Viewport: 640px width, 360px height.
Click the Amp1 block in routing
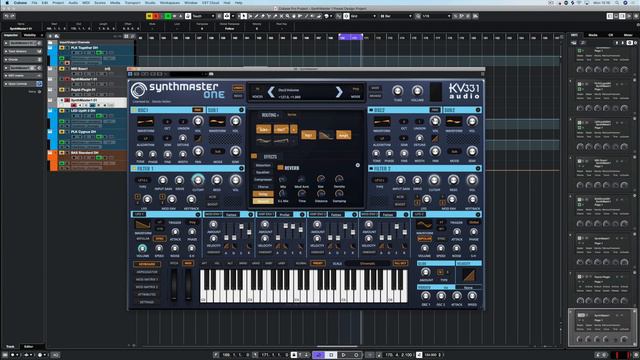point(343,135)
